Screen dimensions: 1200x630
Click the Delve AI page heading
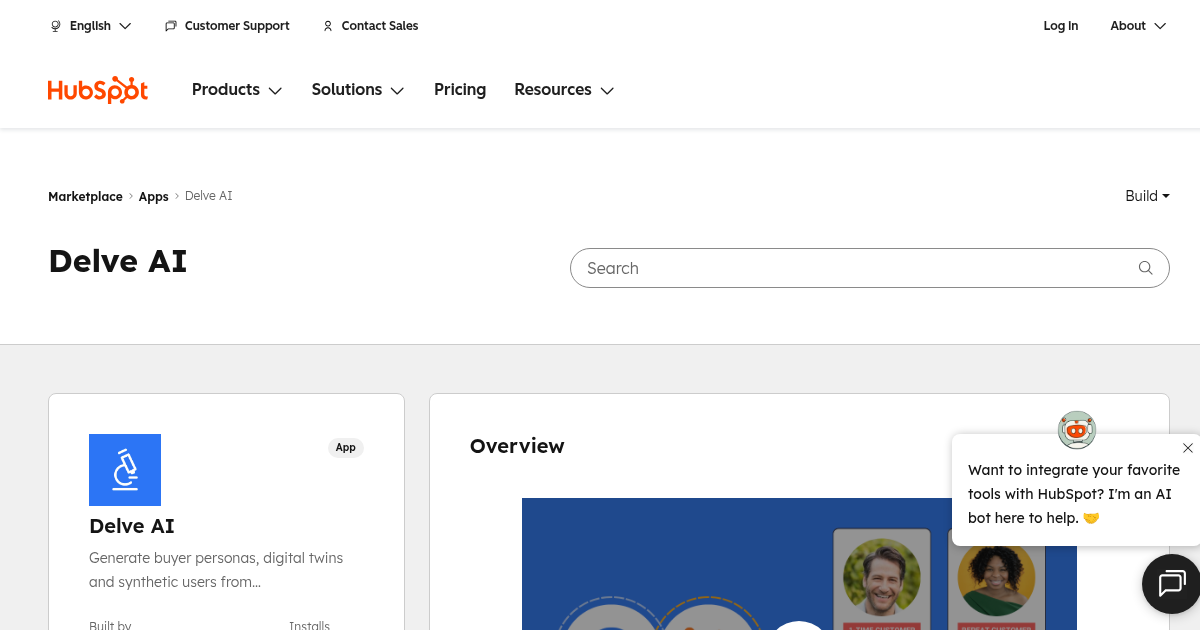point(118,261)
